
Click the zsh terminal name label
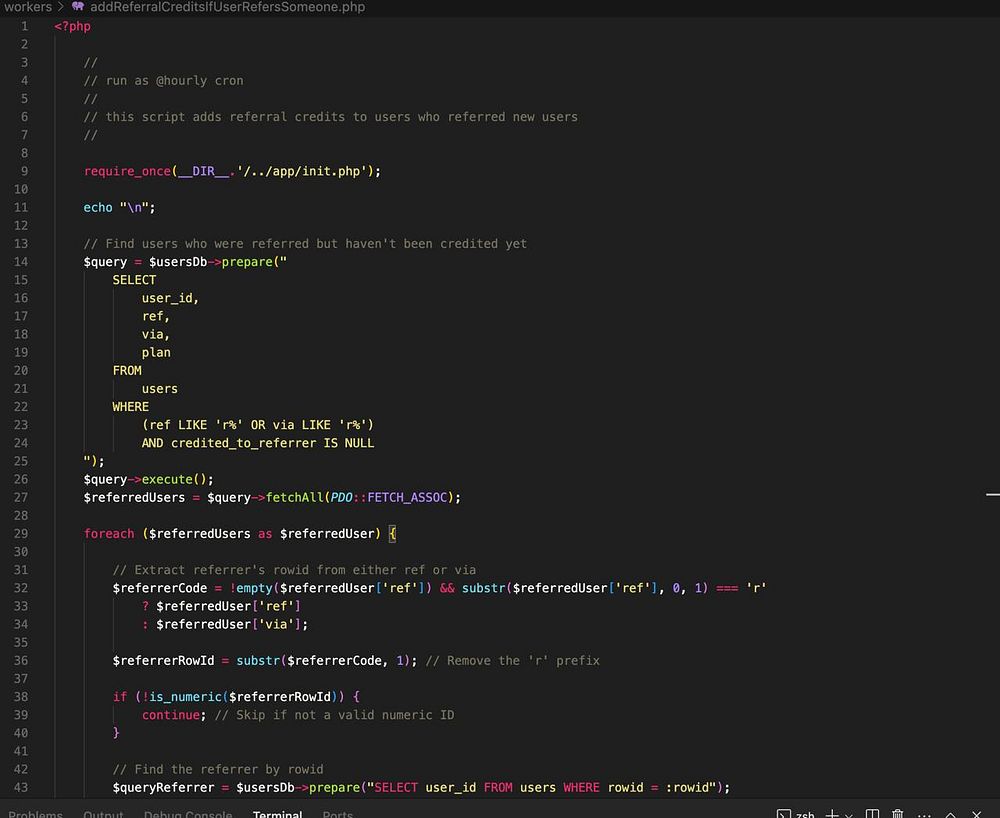[804, 814]
